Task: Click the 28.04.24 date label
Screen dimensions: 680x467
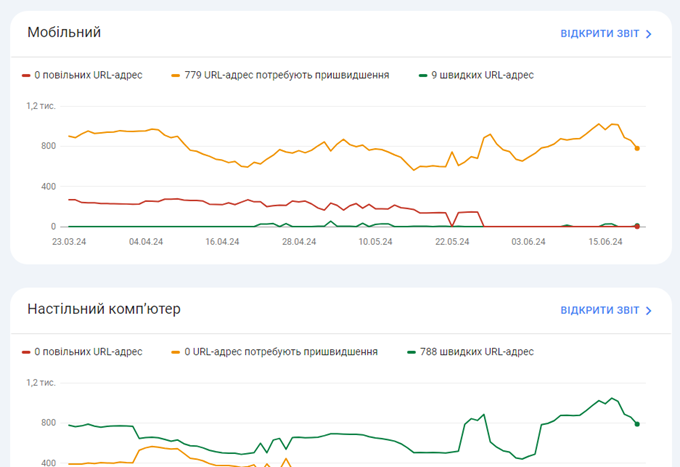Action: coord(299,242)
